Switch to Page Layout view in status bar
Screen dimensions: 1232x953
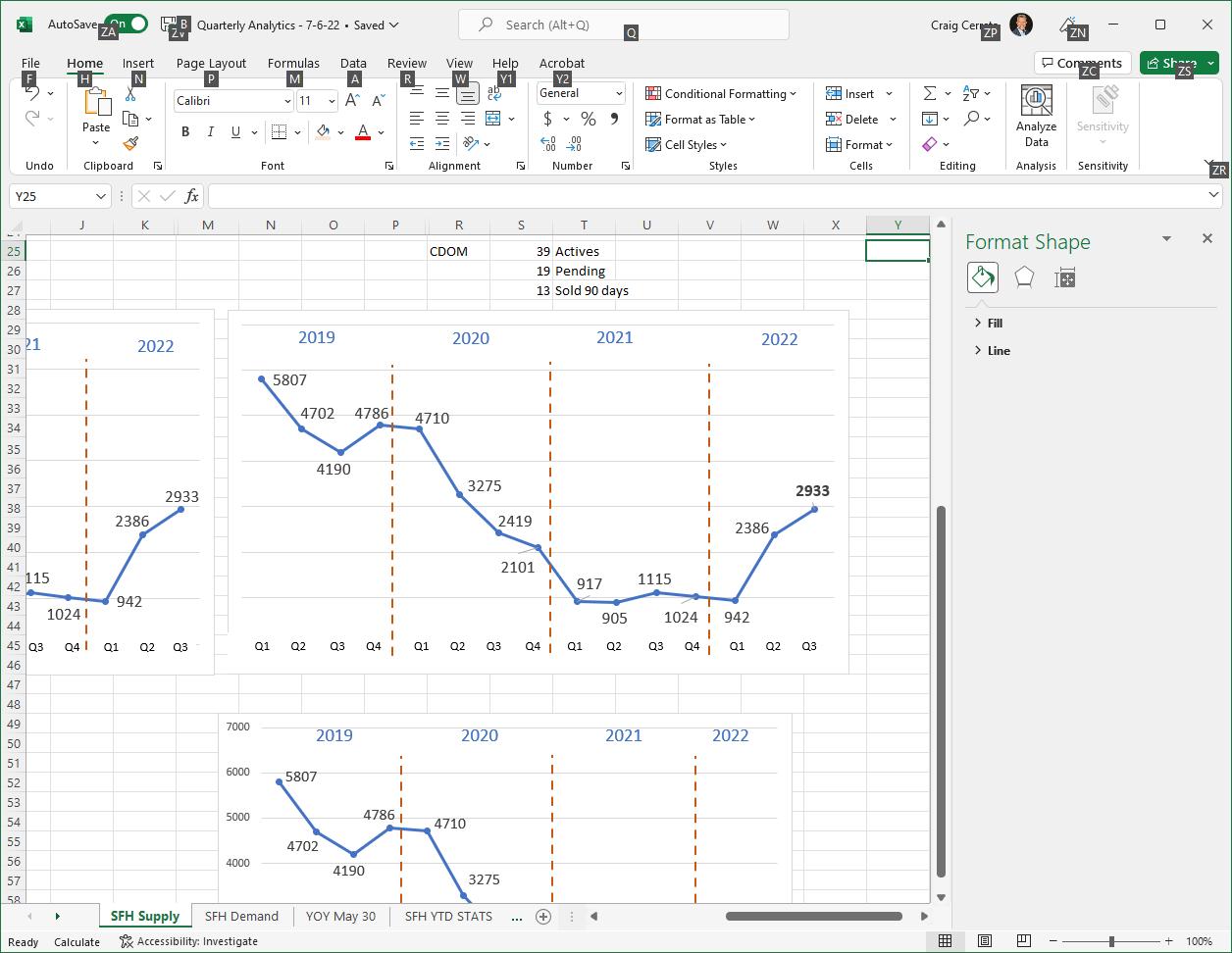pyautogui.click(x=985, y=941)
